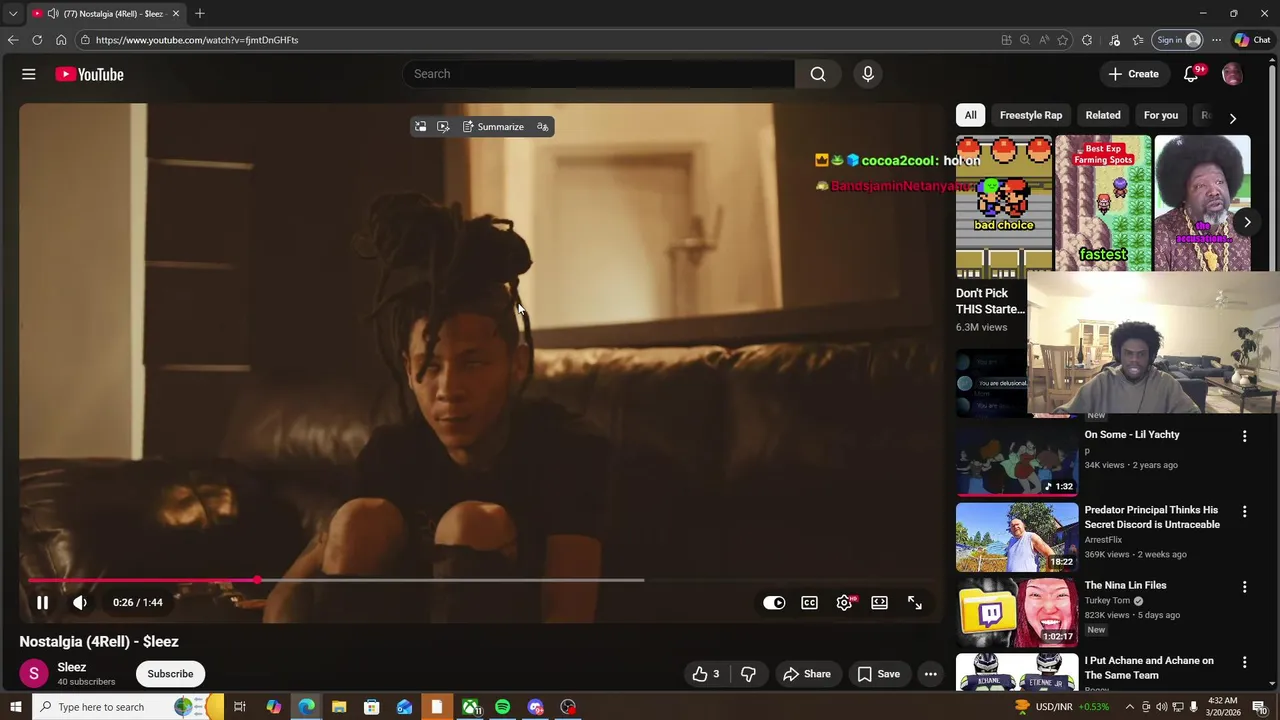The width and height of the screenshot is (1280, 720).
Task: Open options for the Achane video
Action: (x=1244, y=662)
